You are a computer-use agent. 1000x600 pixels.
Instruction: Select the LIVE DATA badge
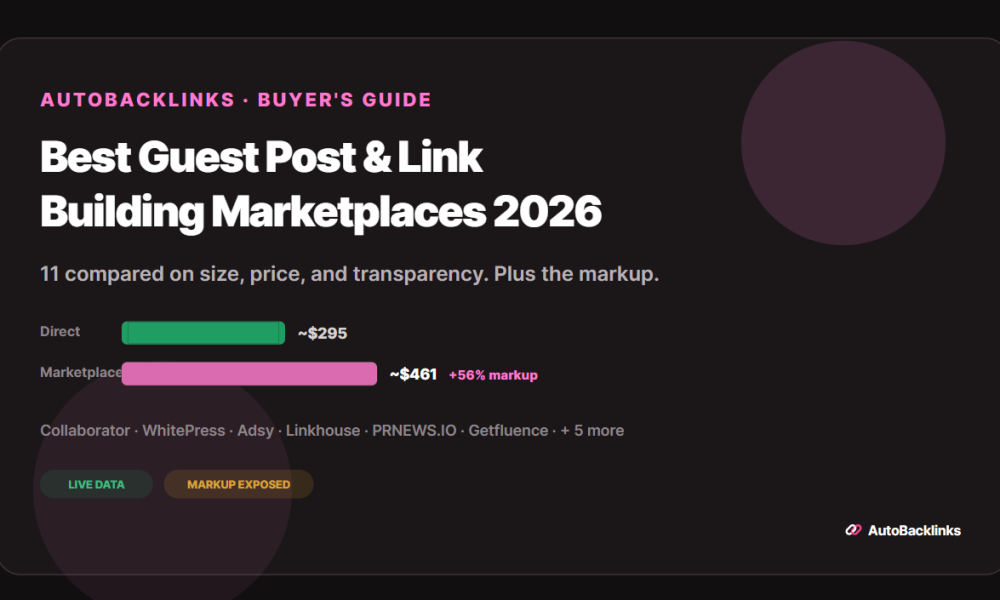pyautogui.click(x=96, y=484)
